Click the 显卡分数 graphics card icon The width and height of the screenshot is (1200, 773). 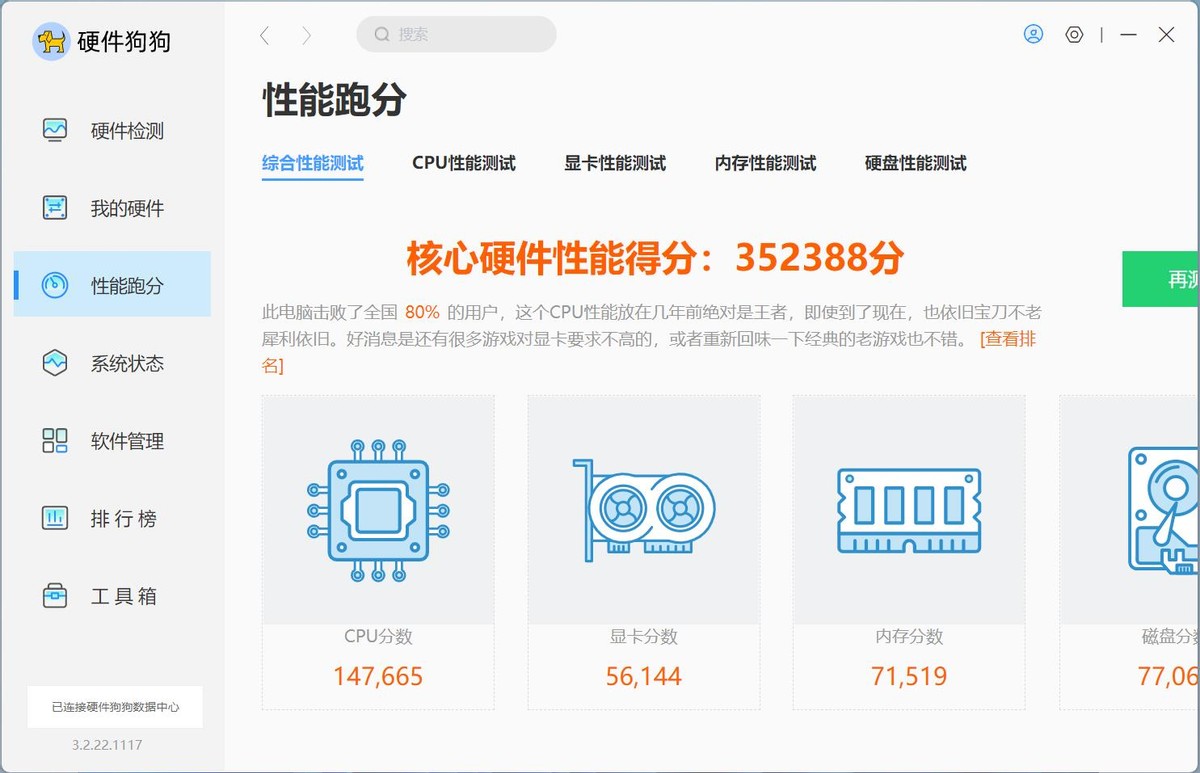point(643,508)
